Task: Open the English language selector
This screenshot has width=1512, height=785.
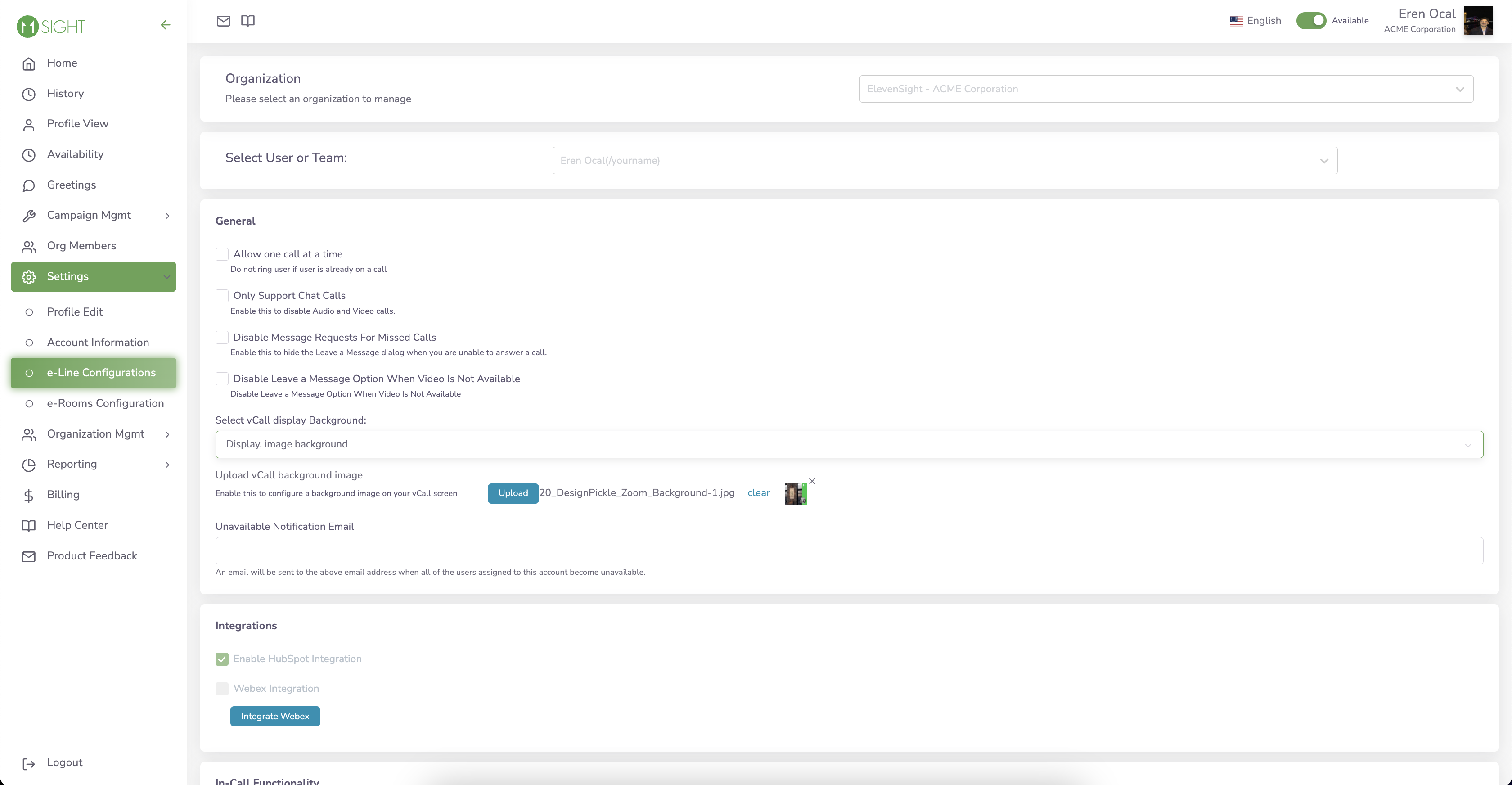Action: 1256,21
